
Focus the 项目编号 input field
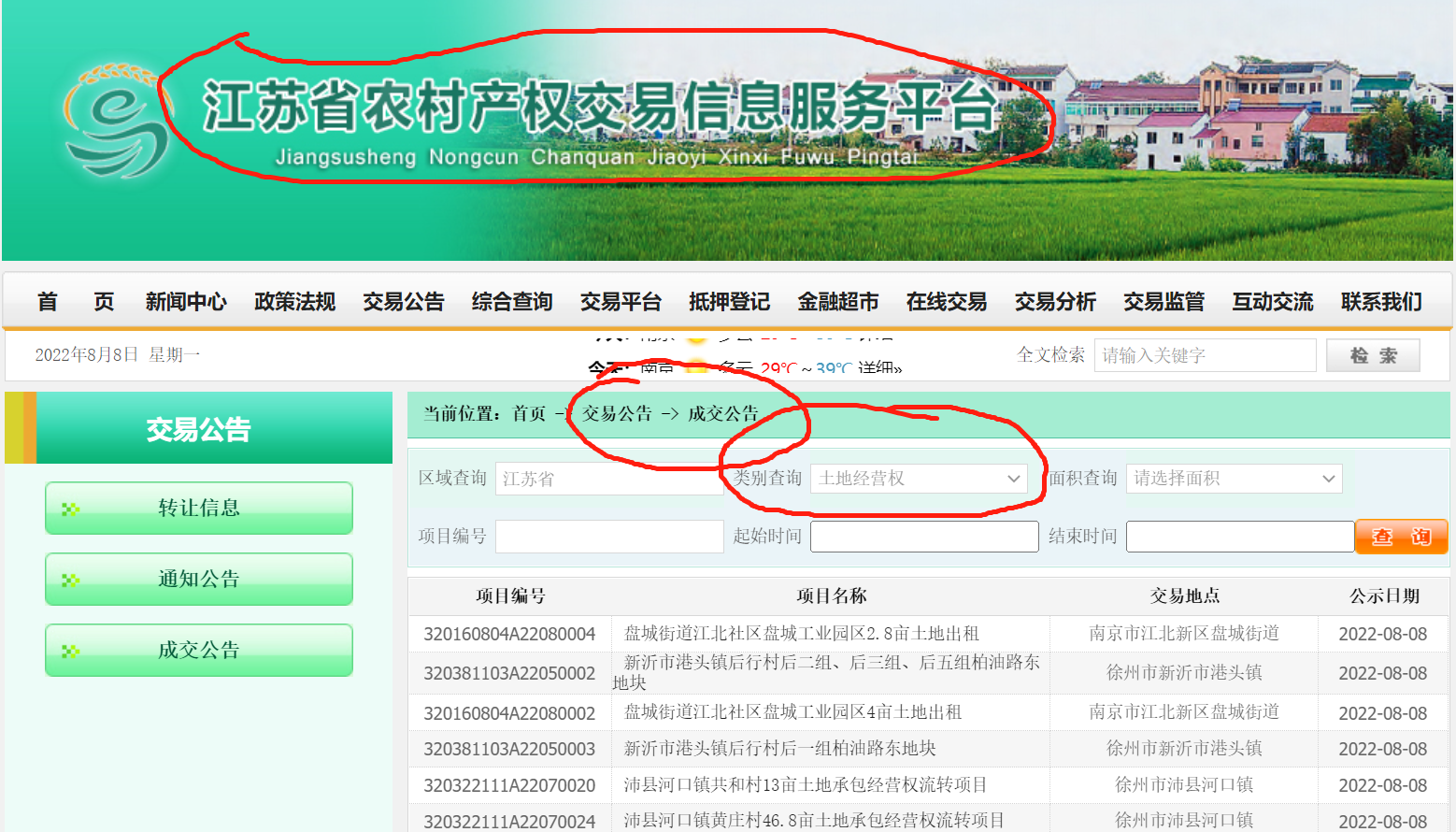click(x=609, y=537)
